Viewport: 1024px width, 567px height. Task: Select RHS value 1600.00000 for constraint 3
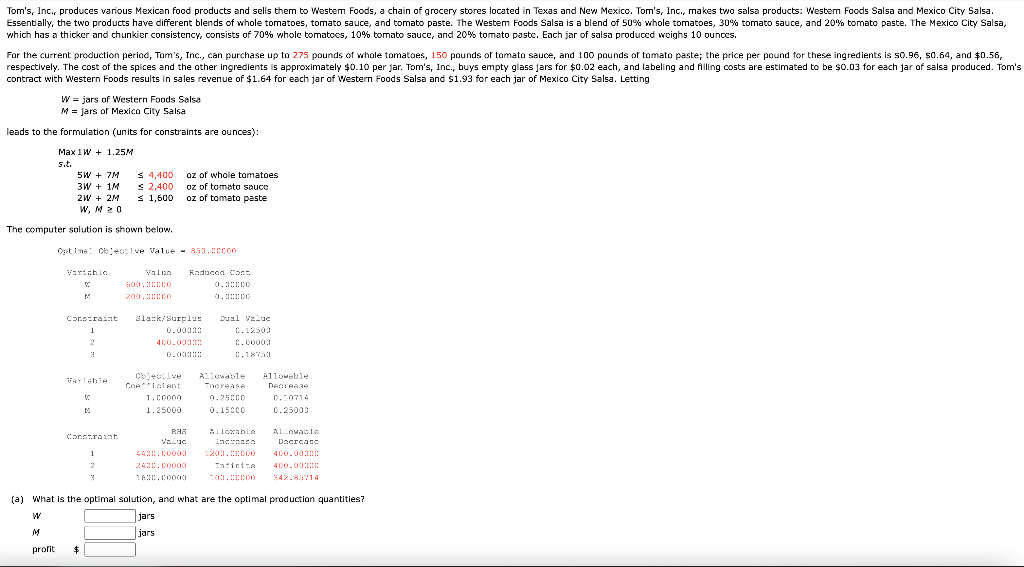click(x=161, y=478)
